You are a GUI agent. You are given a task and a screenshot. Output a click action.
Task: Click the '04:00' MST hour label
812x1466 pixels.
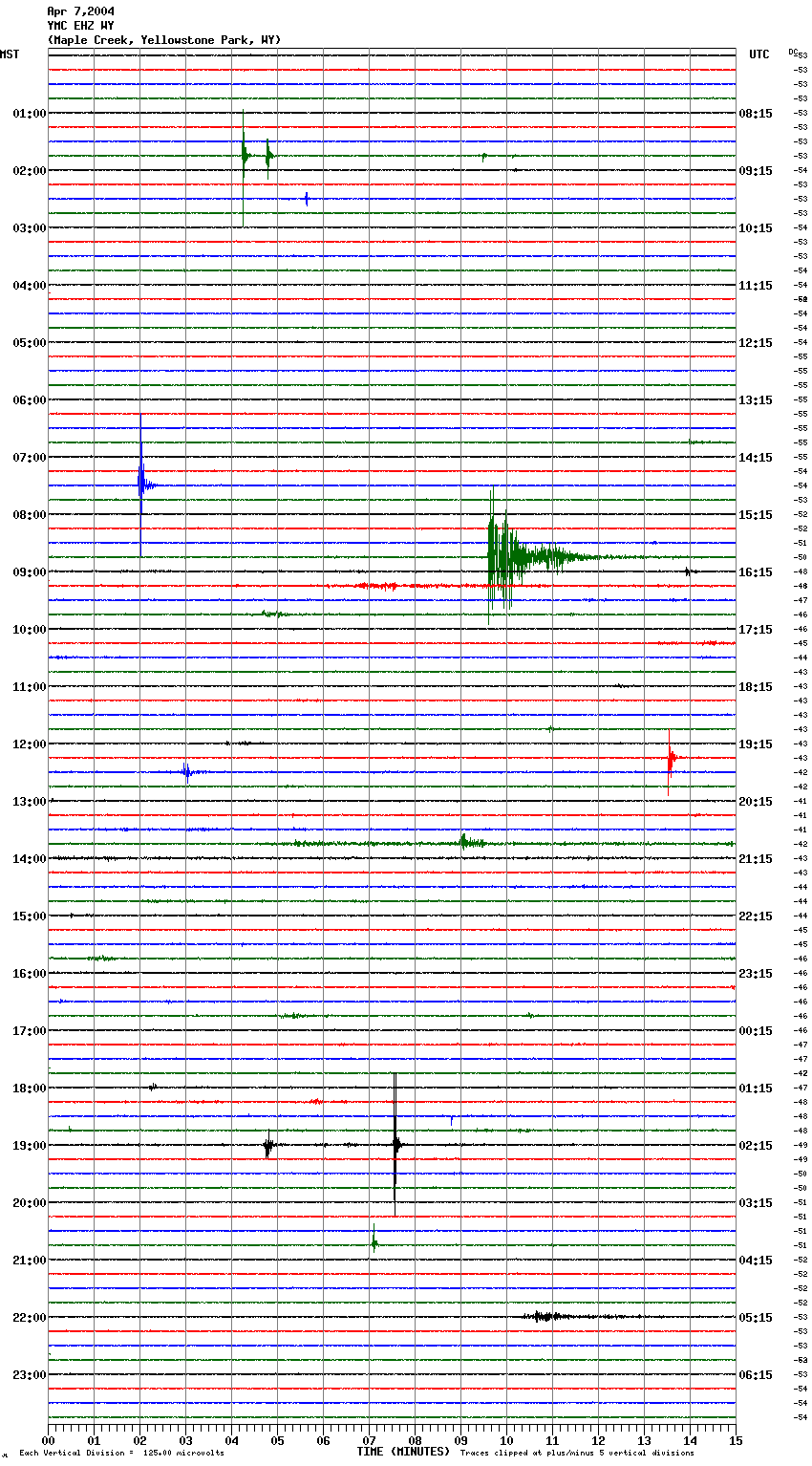pyautogui.click(x=30, y=286)
